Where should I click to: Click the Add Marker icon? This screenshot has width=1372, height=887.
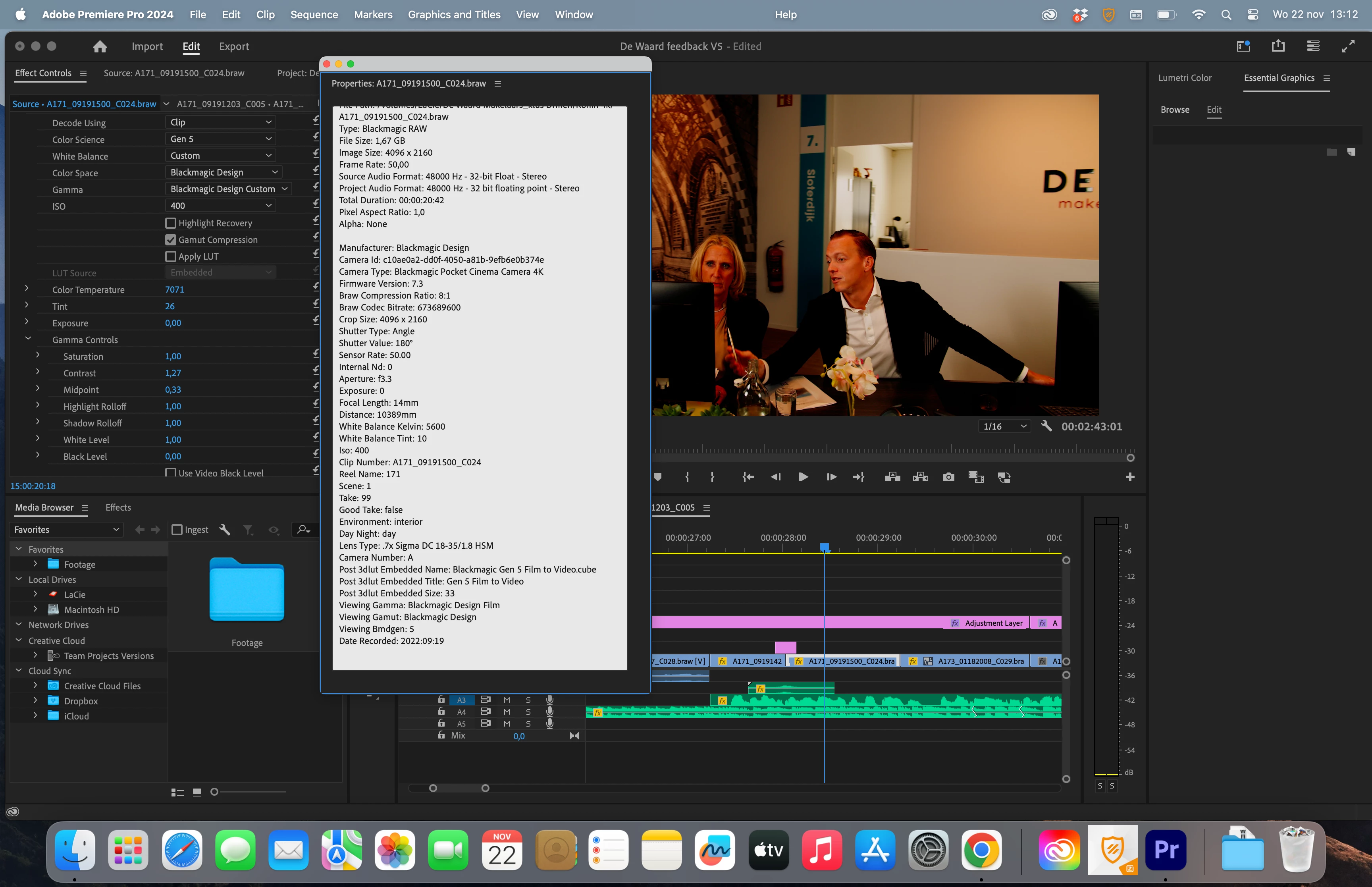tap(657, 477)
